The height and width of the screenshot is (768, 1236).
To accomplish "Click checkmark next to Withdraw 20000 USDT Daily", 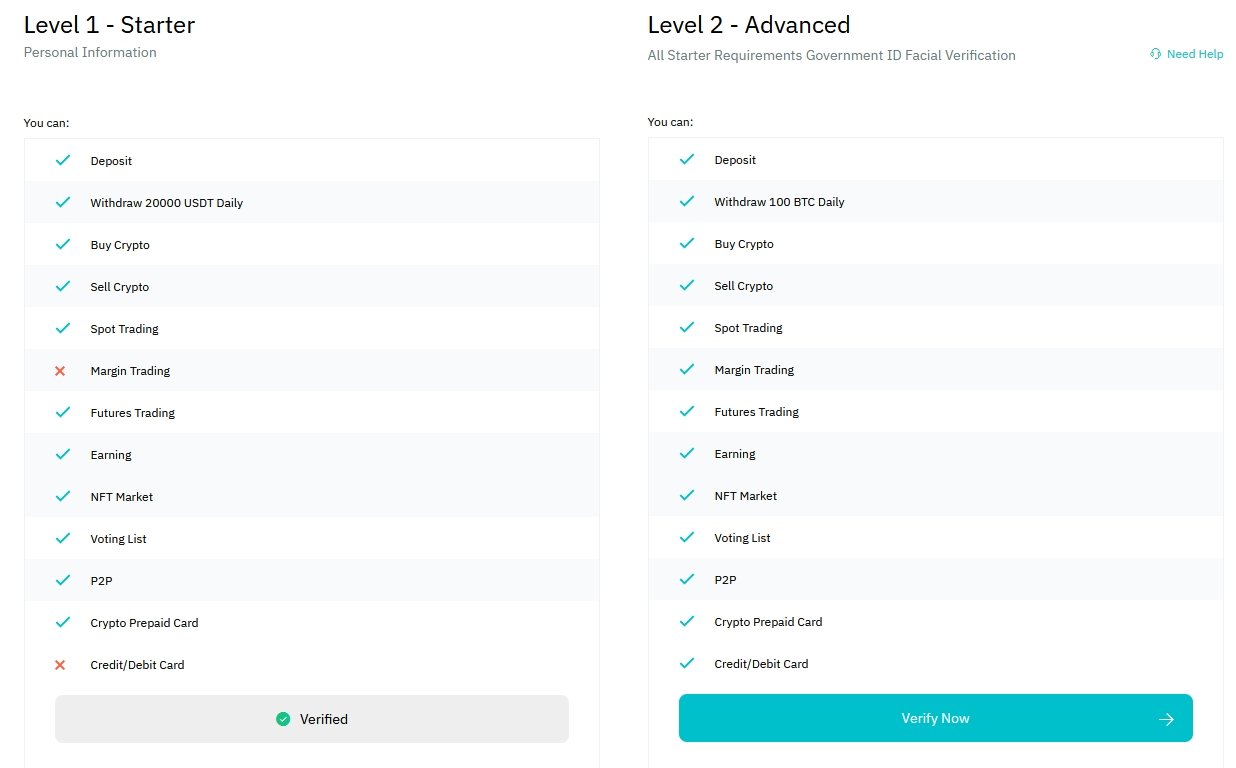I will [x=63, y=202].
